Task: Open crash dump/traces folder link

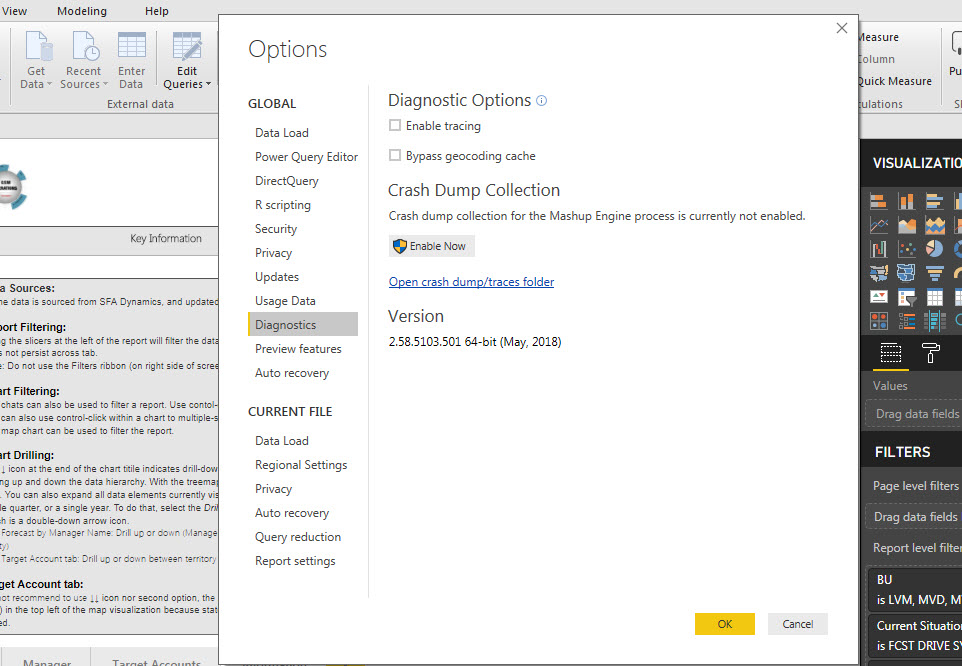Action: click(x=471, y=281)
